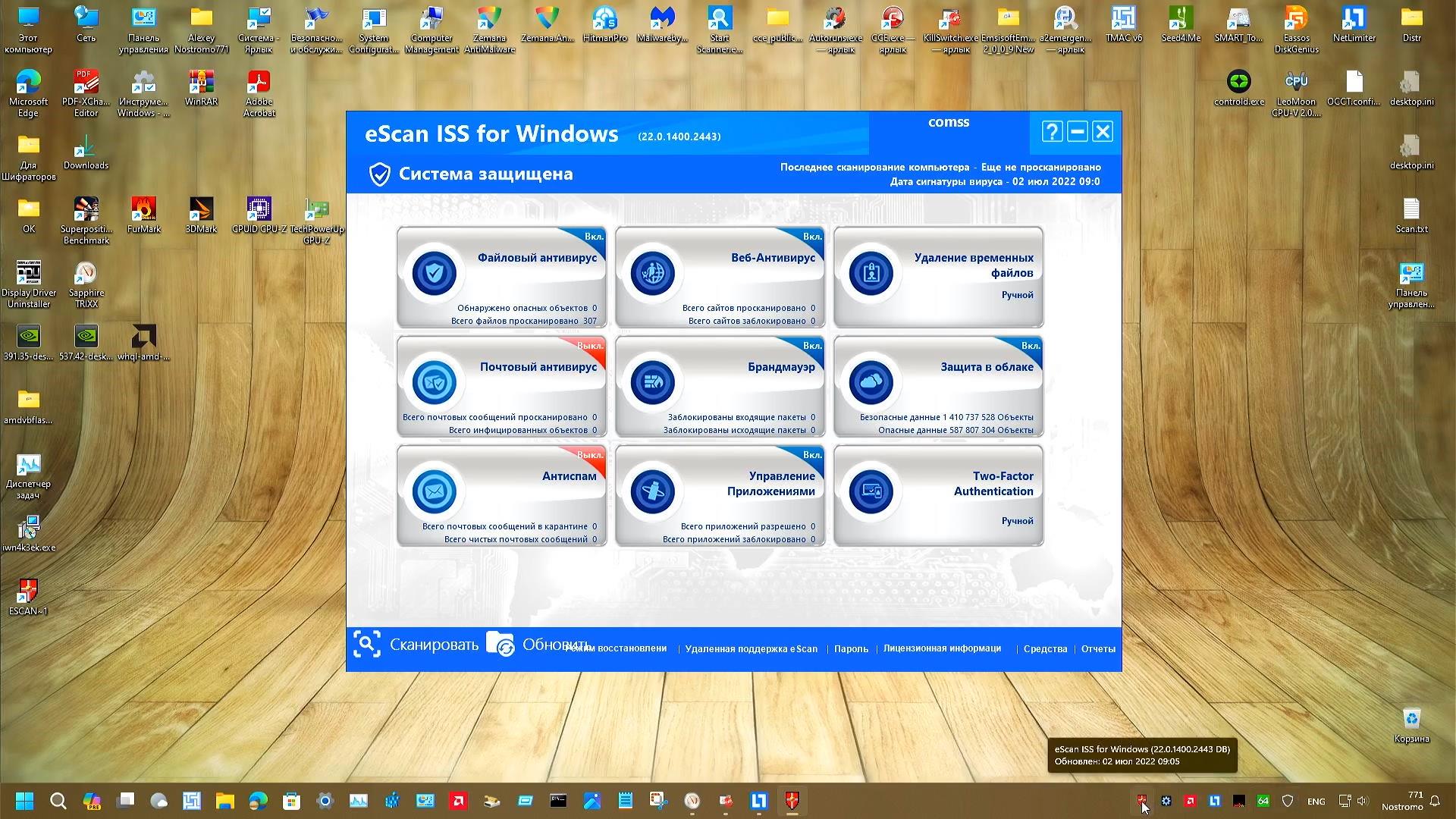1456x819 pixels.
Task: Click the 'Вкл.' badge on Брандмауэр tile
Action: 811,346
